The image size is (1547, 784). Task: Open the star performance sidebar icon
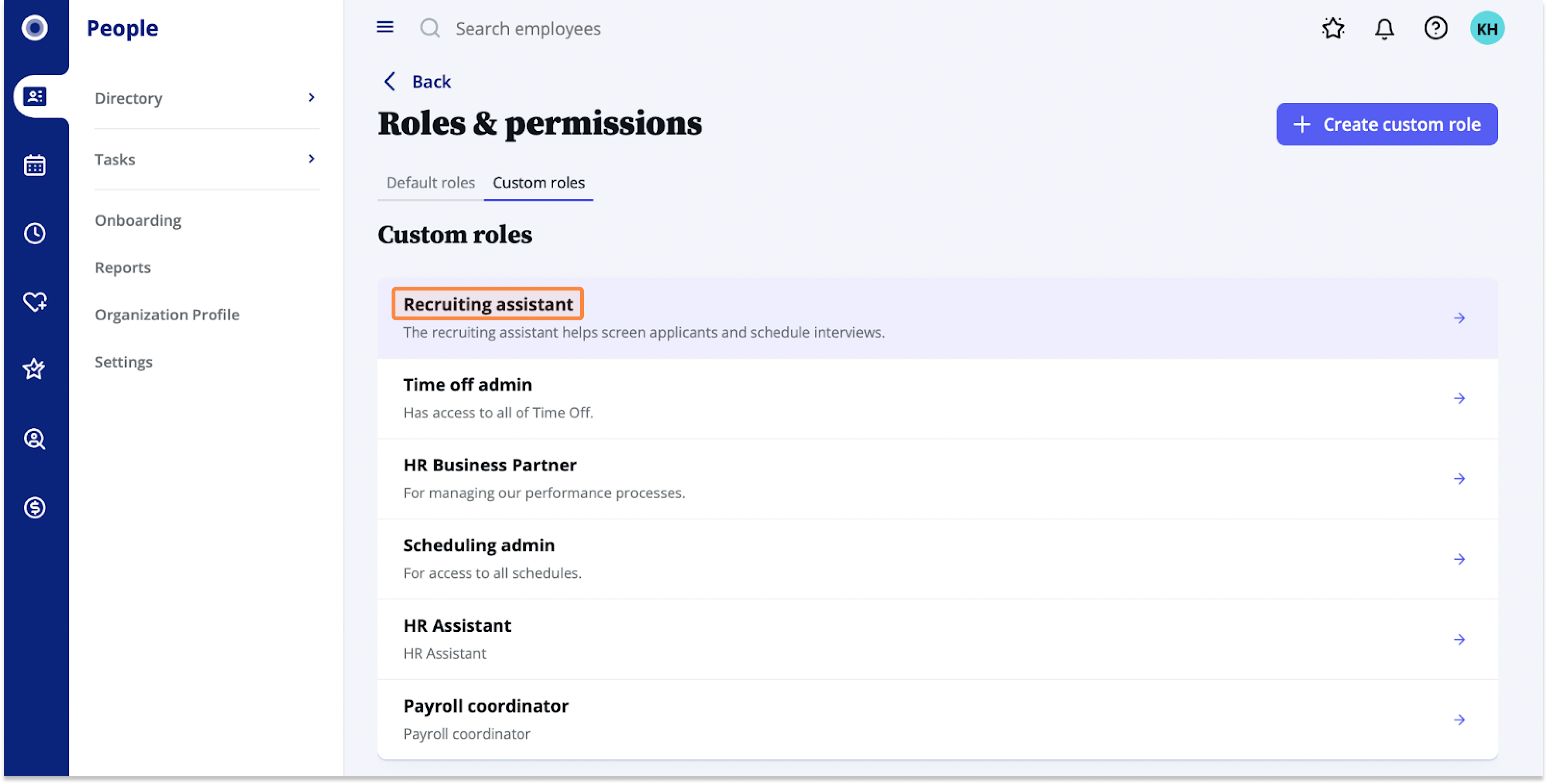tap(34, 369)
